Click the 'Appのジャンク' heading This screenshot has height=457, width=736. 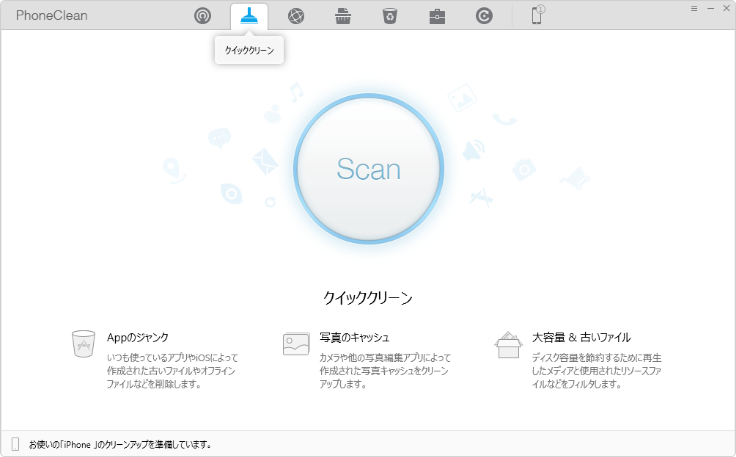(x=138, y=337)
